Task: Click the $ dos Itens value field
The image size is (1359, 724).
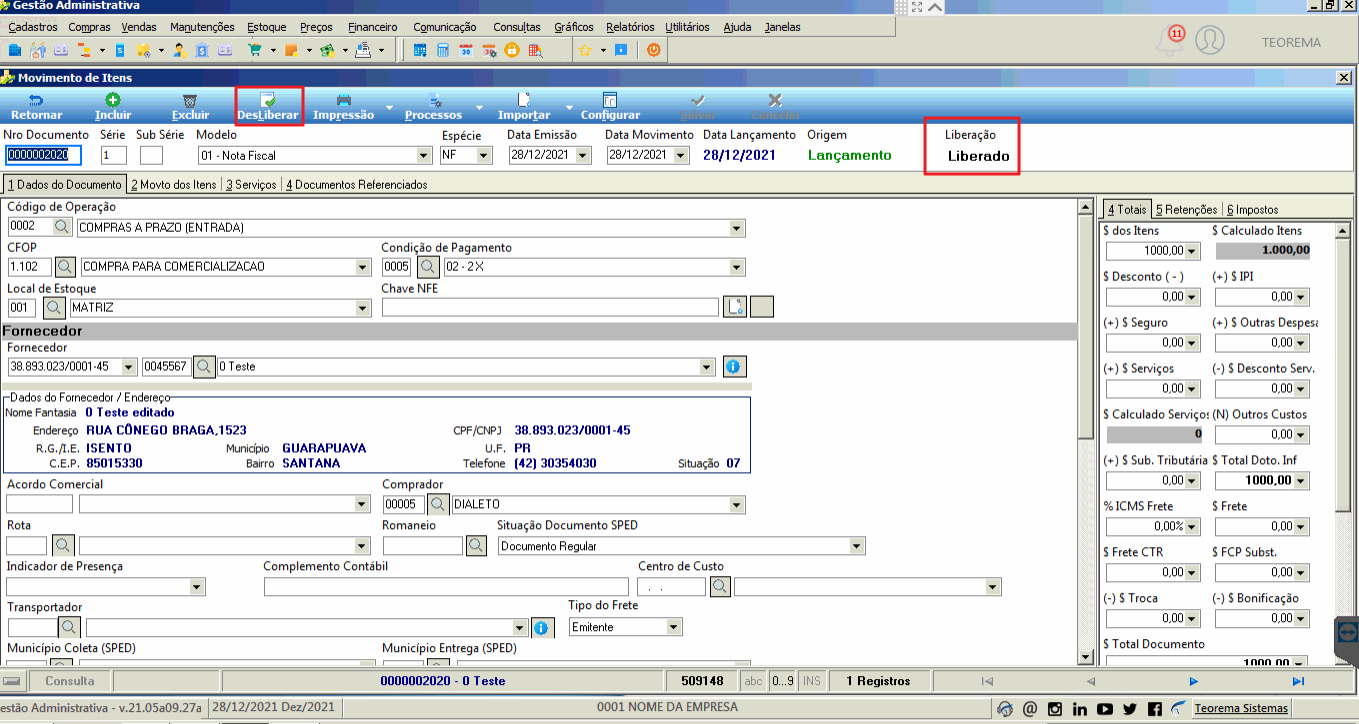Action: [x=1145, y=251]
